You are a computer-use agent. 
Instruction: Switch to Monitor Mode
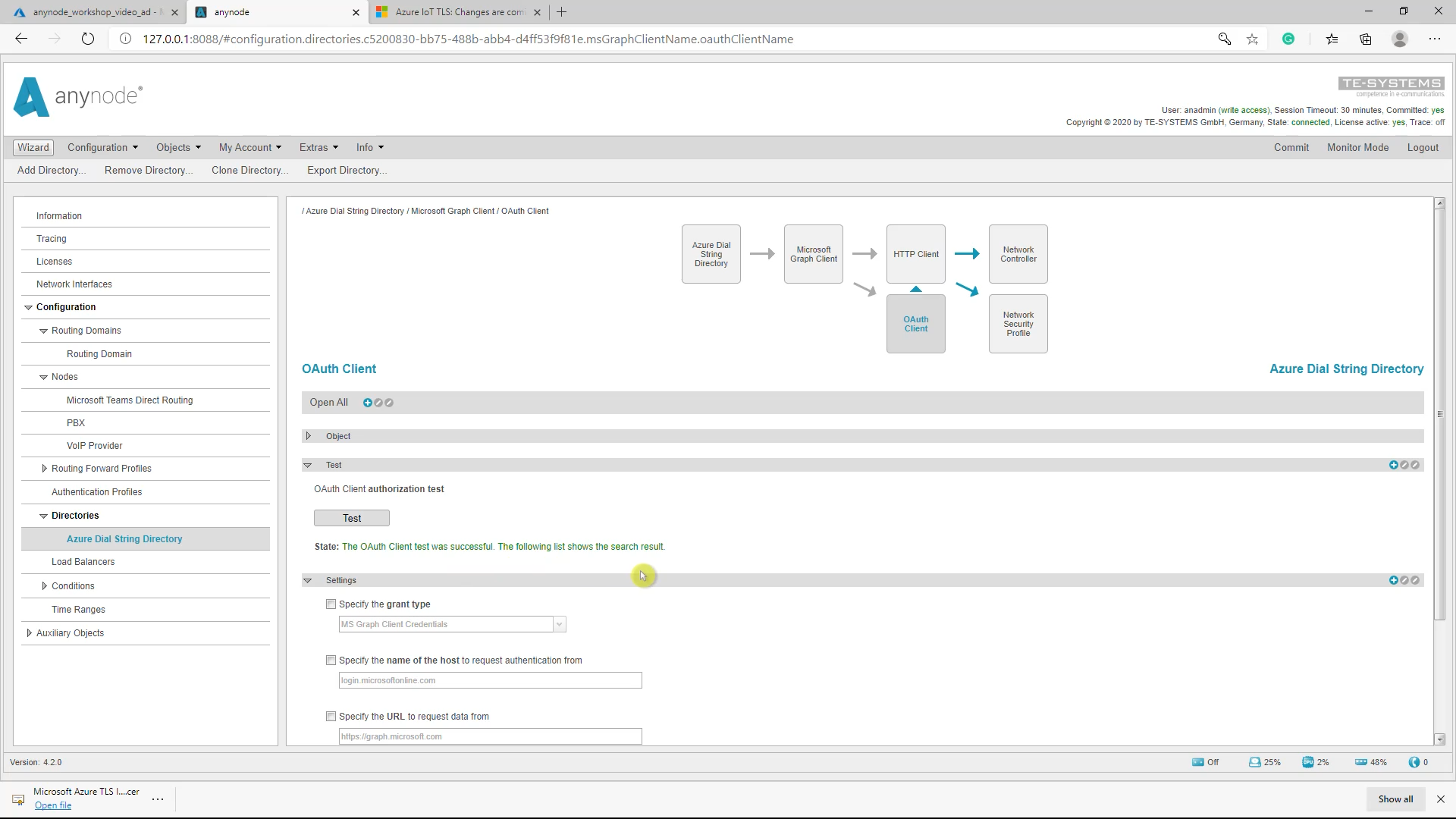click(1357, 147)
